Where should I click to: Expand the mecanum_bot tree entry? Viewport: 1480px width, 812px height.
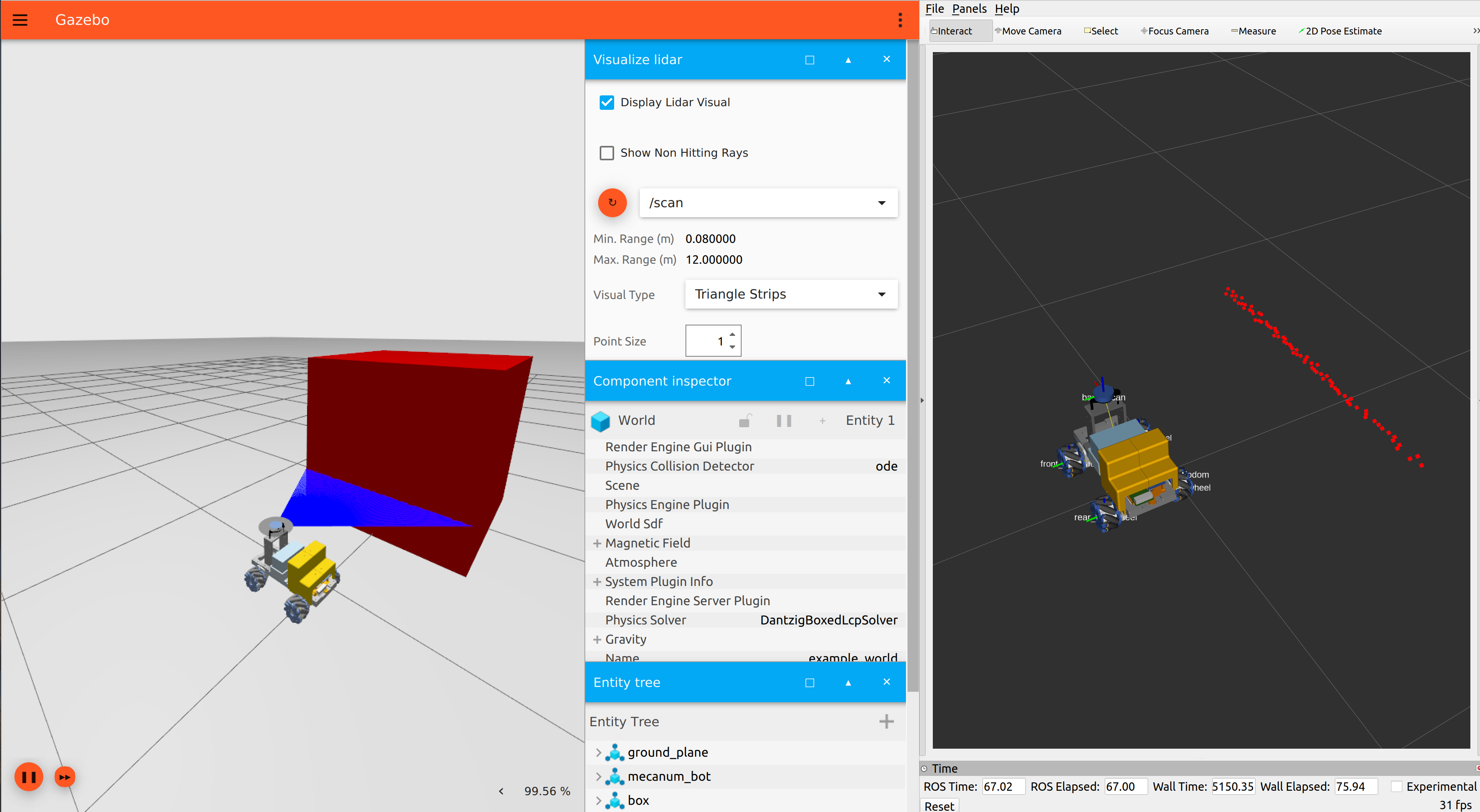coord(598,776)
